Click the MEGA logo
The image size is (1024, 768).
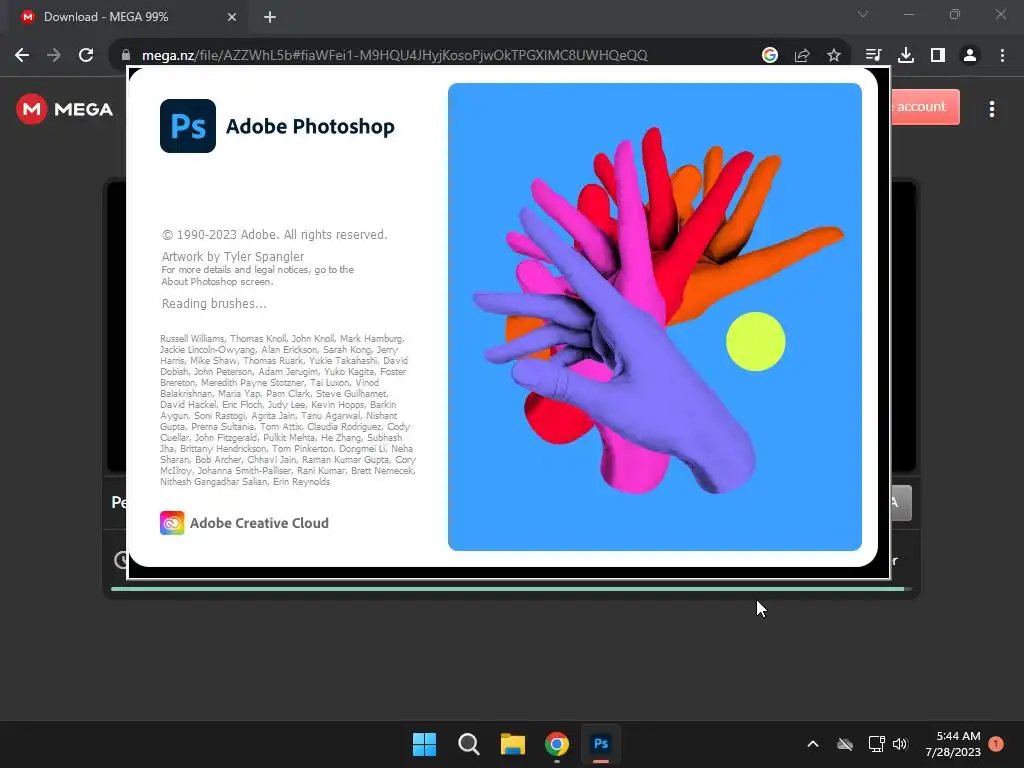65,109
